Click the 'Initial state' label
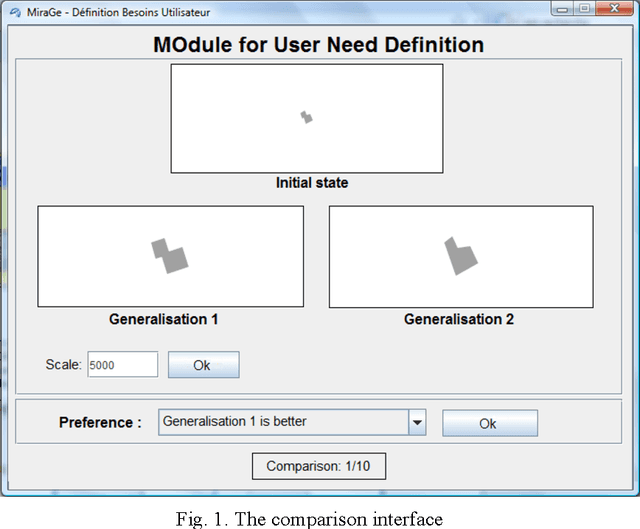 [312, 184]
